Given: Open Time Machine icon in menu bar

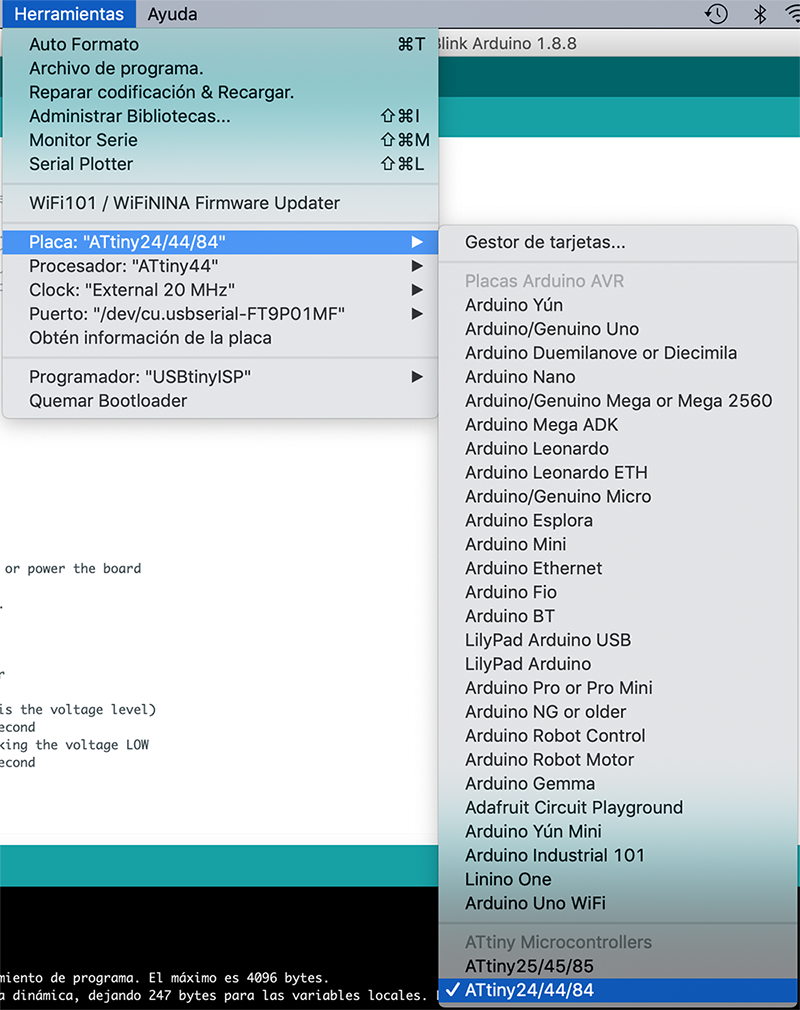Looking at the screenshot, I should pyautogui.click(x=716, y=14).
